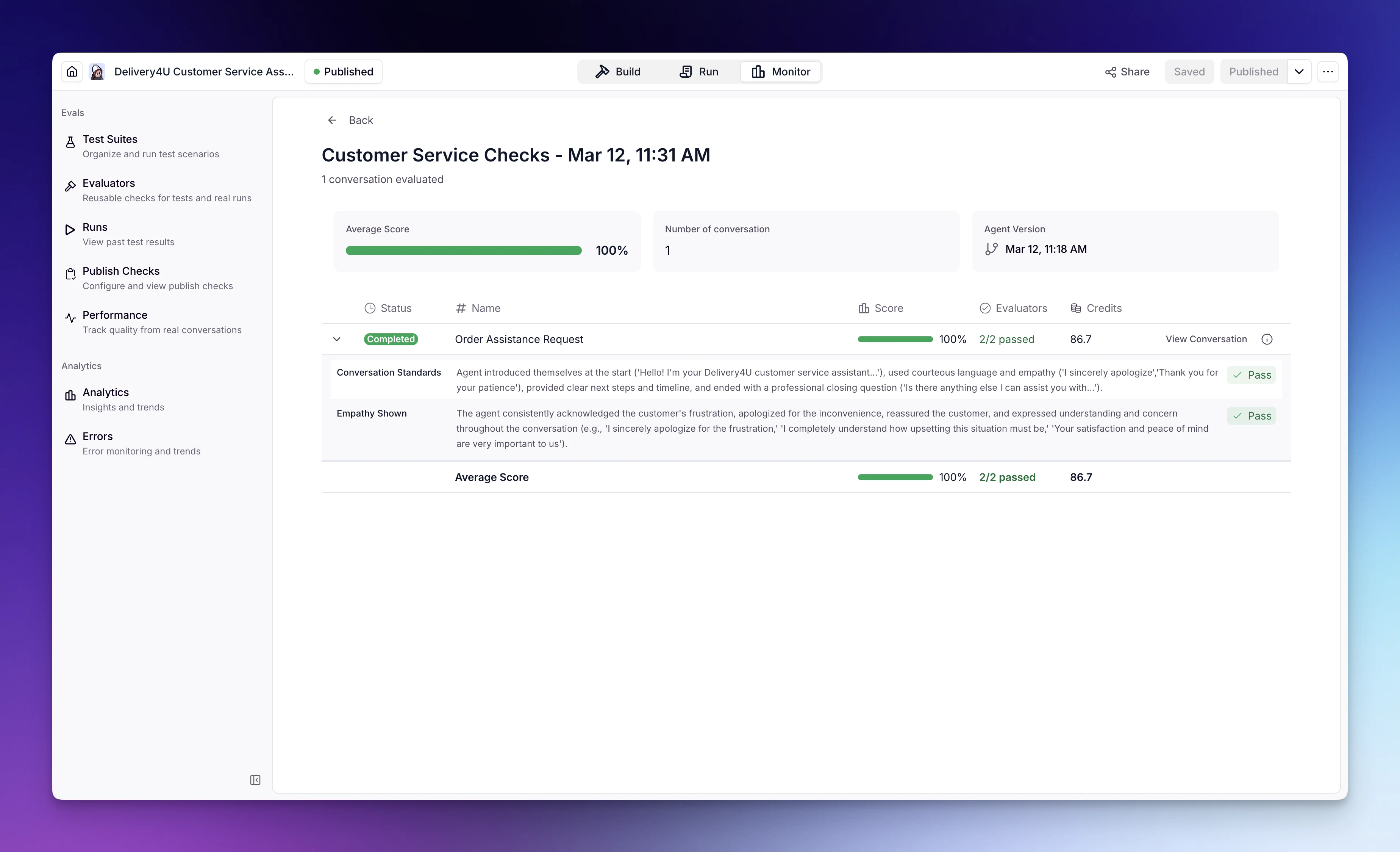
Task: Click the info icon next to View Conversation
Action: click(1267, 339)
